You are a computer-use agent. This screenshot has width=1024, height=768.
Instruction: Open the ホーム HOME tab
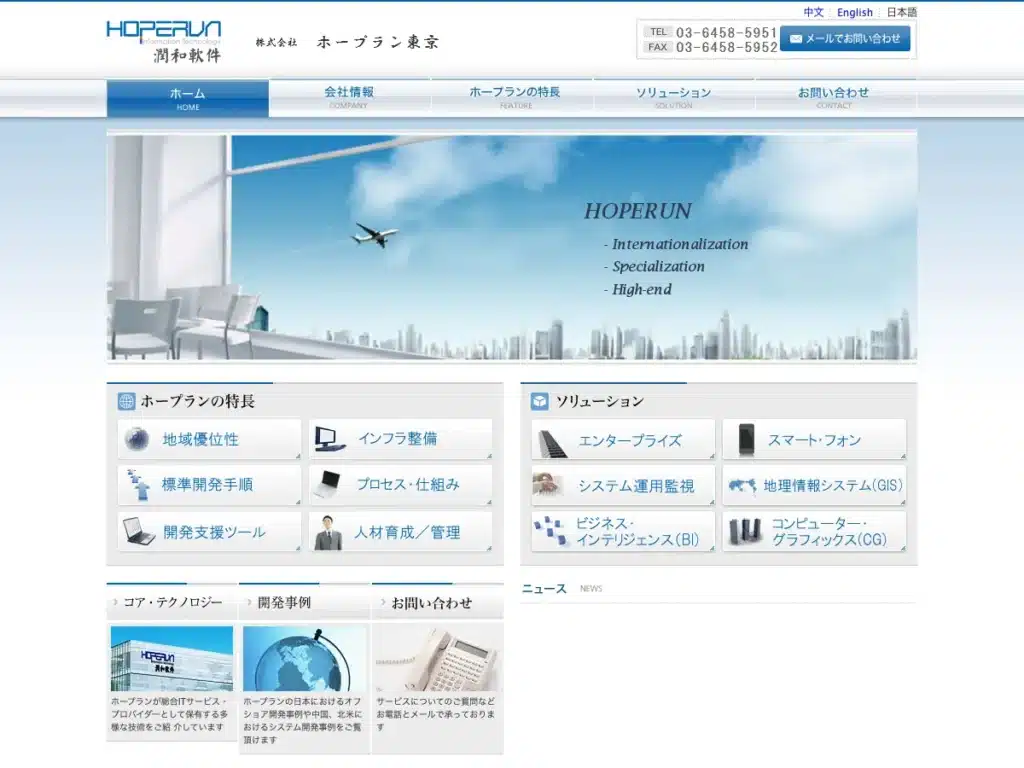tap(187, 99)
